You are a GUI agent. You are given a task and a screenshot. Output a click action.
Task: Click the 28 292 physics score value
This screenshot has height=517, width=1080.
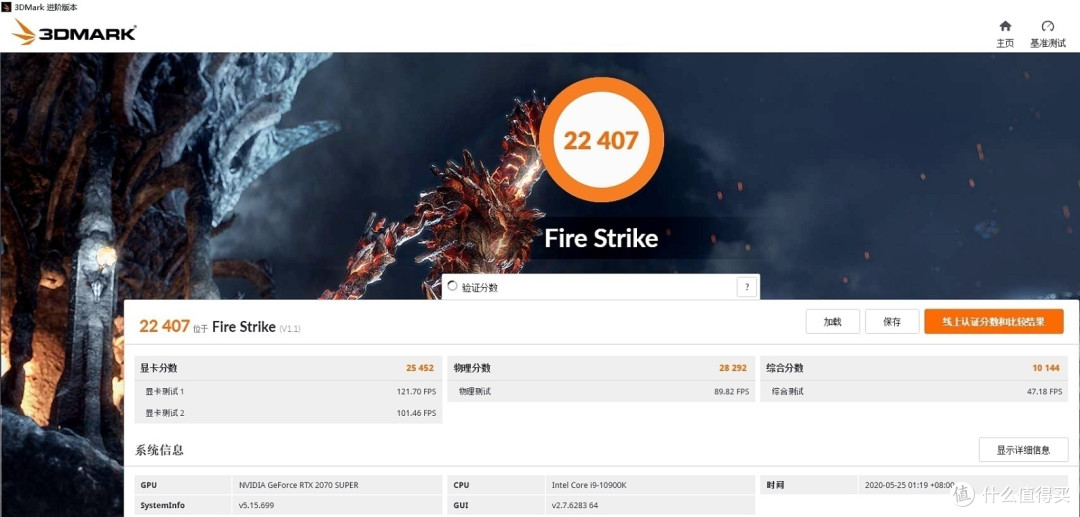click(733, 368)
